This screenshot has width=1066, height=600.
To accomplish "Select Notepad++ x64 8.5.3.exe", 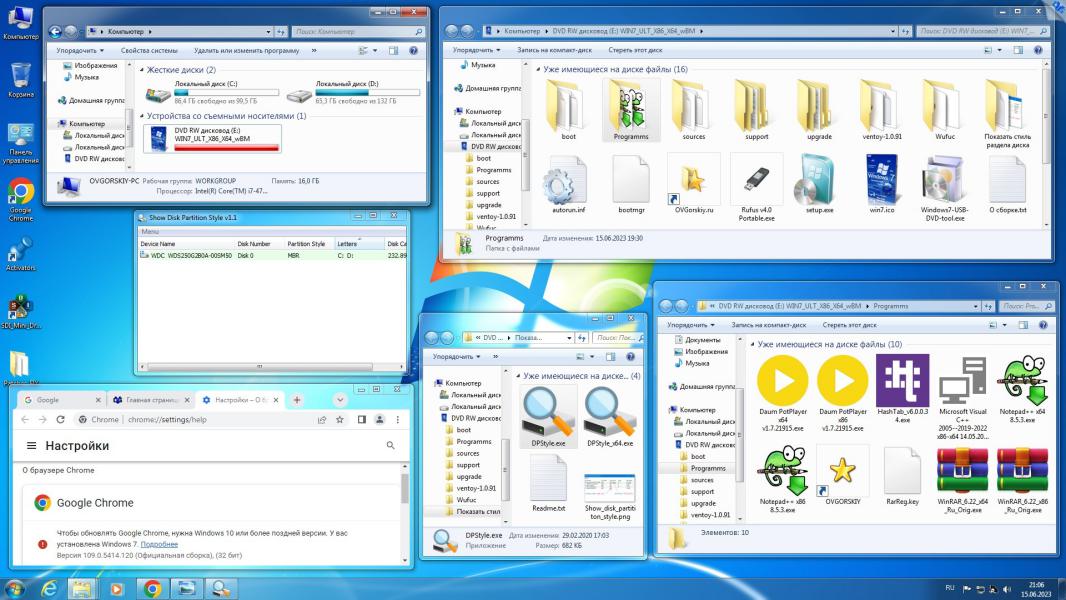I will coord(1022,389).
